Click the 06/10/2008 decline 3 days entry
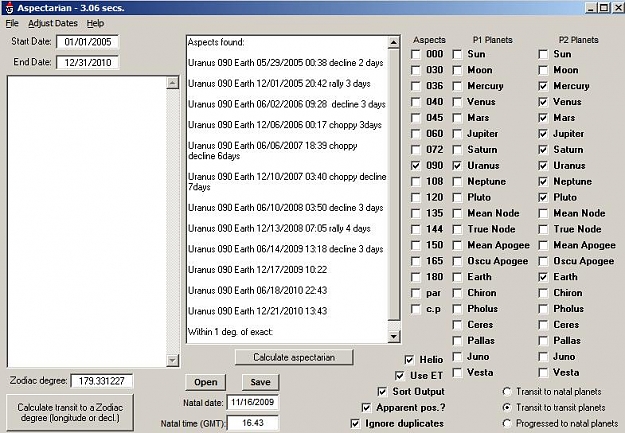Viewport: 625px width, 433px height. [285, 208]
